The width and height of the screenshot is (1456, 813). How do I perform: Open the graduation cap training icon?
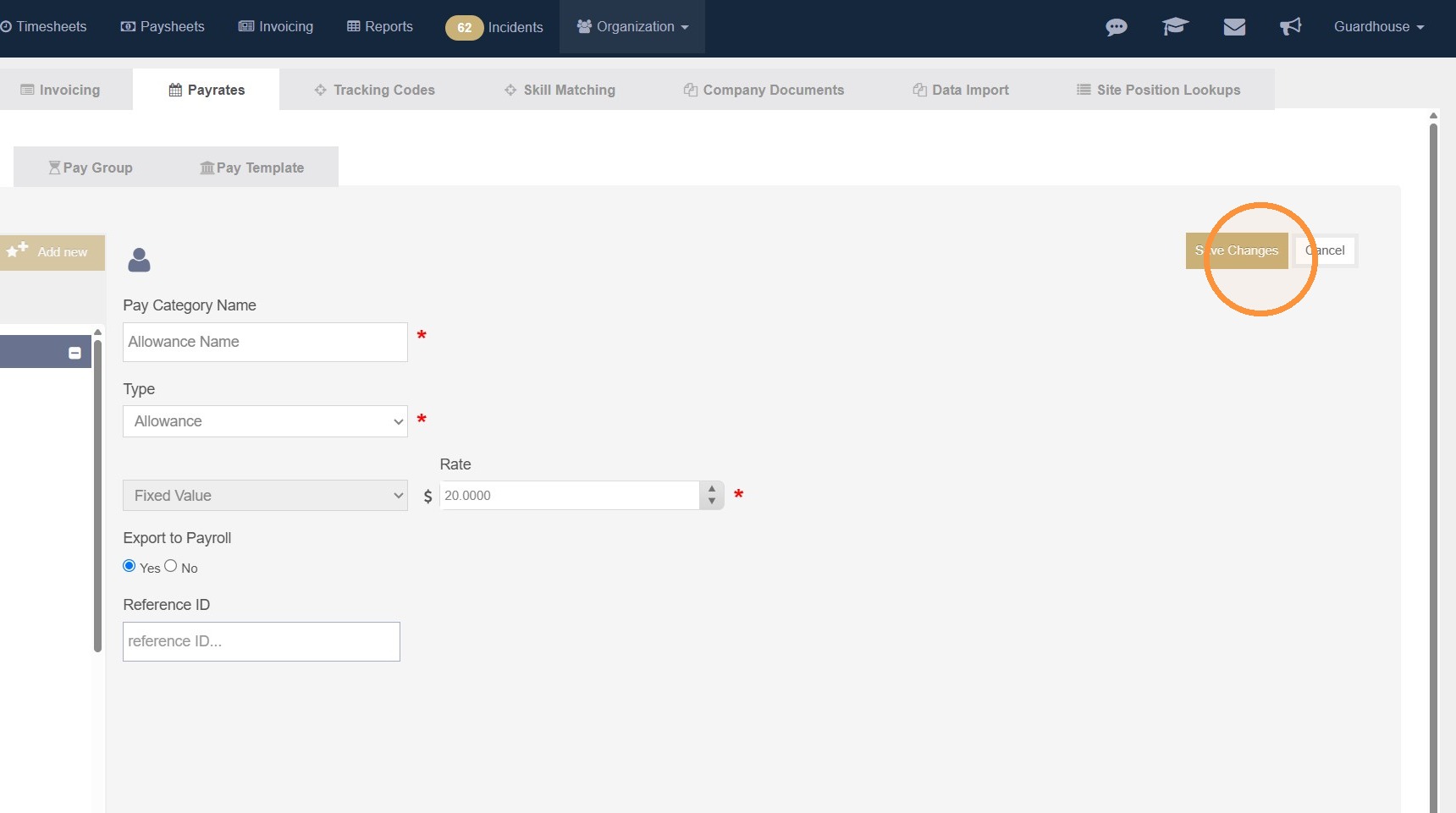coord(1175,27)
